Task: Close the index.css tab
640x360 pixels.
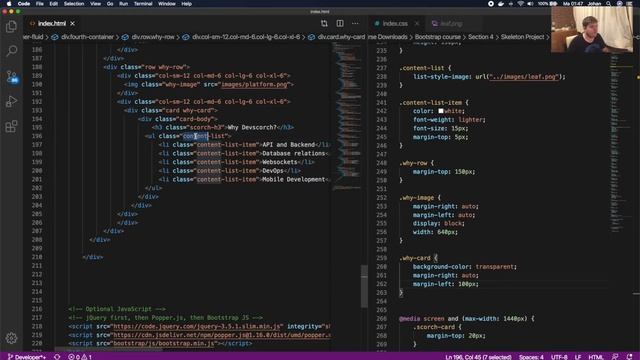Action: point(417,24)
